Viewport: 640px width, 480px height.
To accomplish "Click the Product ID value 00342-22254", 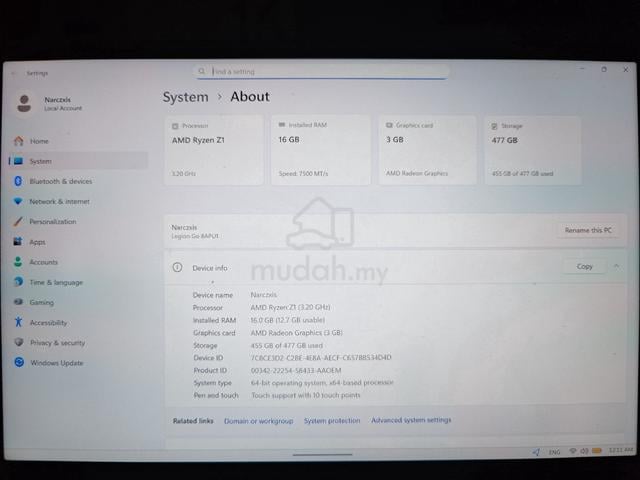I will (x=296, y=370).
